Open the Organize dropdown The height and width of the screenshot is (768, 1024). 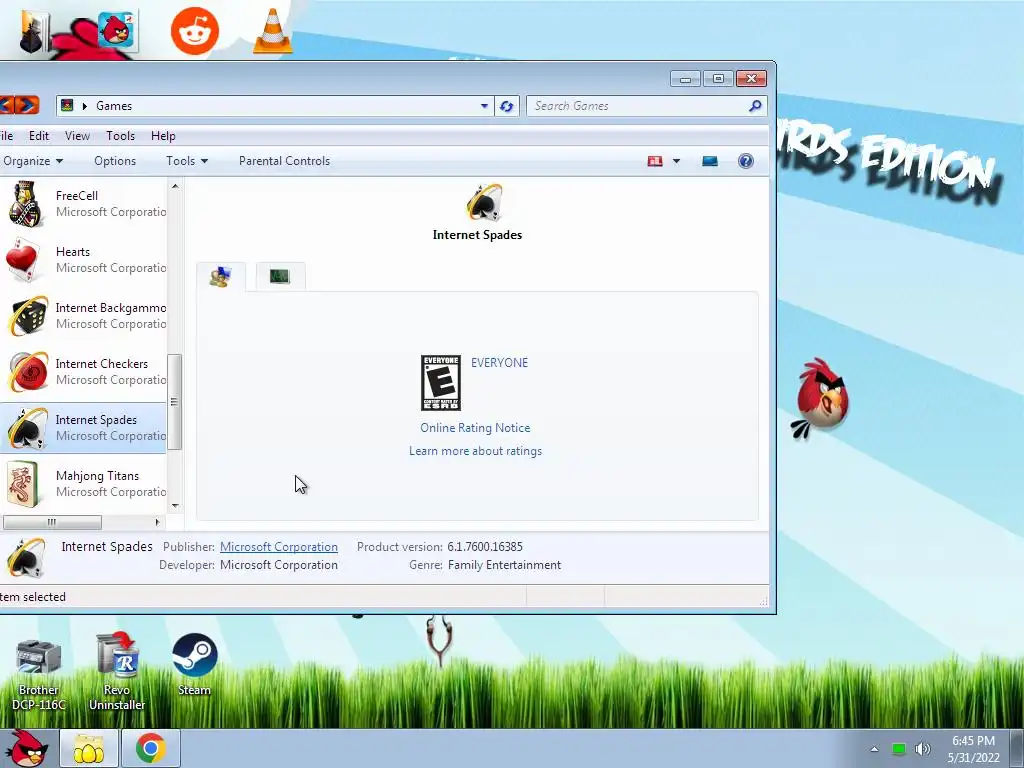click(33, 161)
